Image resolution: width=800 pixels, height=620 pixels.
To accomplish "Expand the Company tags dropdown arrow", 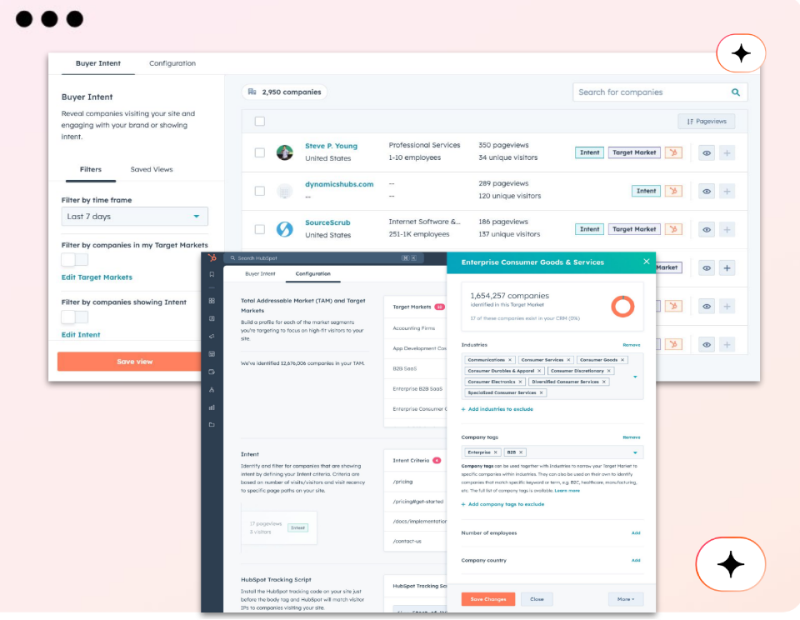I will point(635,452).
